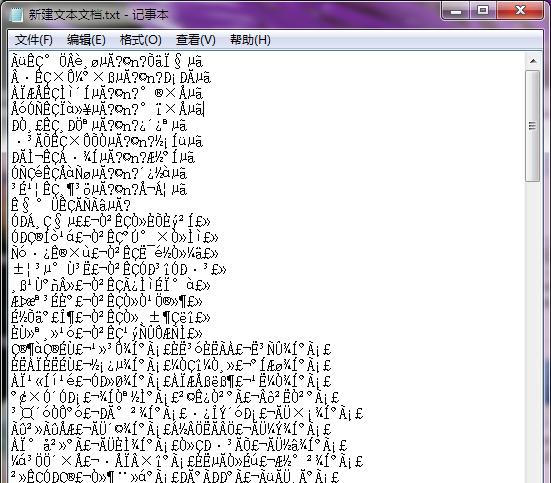The image size is (551, 483).
Task: Maximize the Notepad window
Action: pyautogui.click(x=483, y=11)
